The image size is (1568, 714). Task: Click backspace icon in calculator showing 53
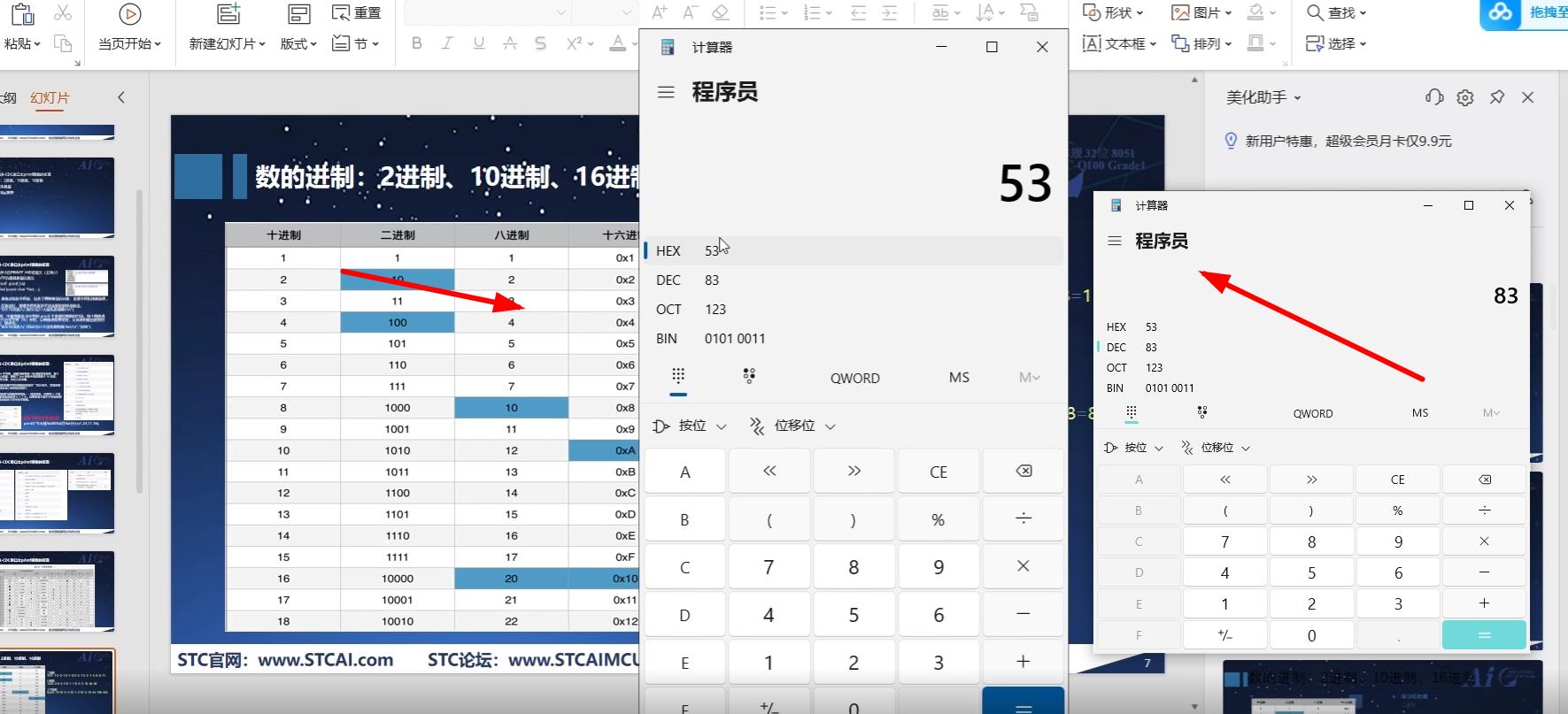point(1023,472)
